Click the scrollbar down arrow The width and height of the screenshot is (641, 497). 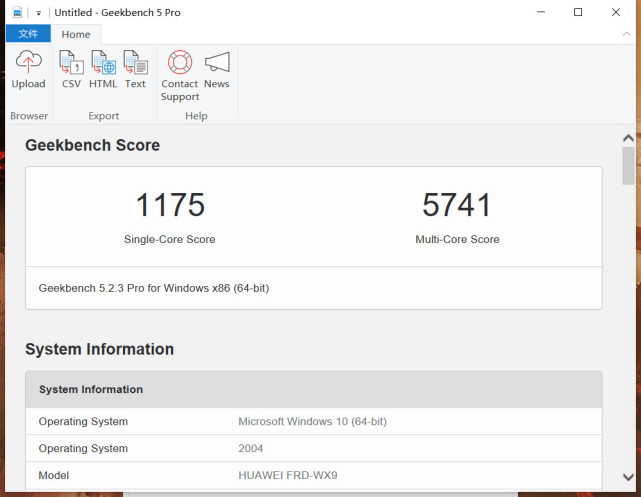pyautogui.click(x=628, y=477)
